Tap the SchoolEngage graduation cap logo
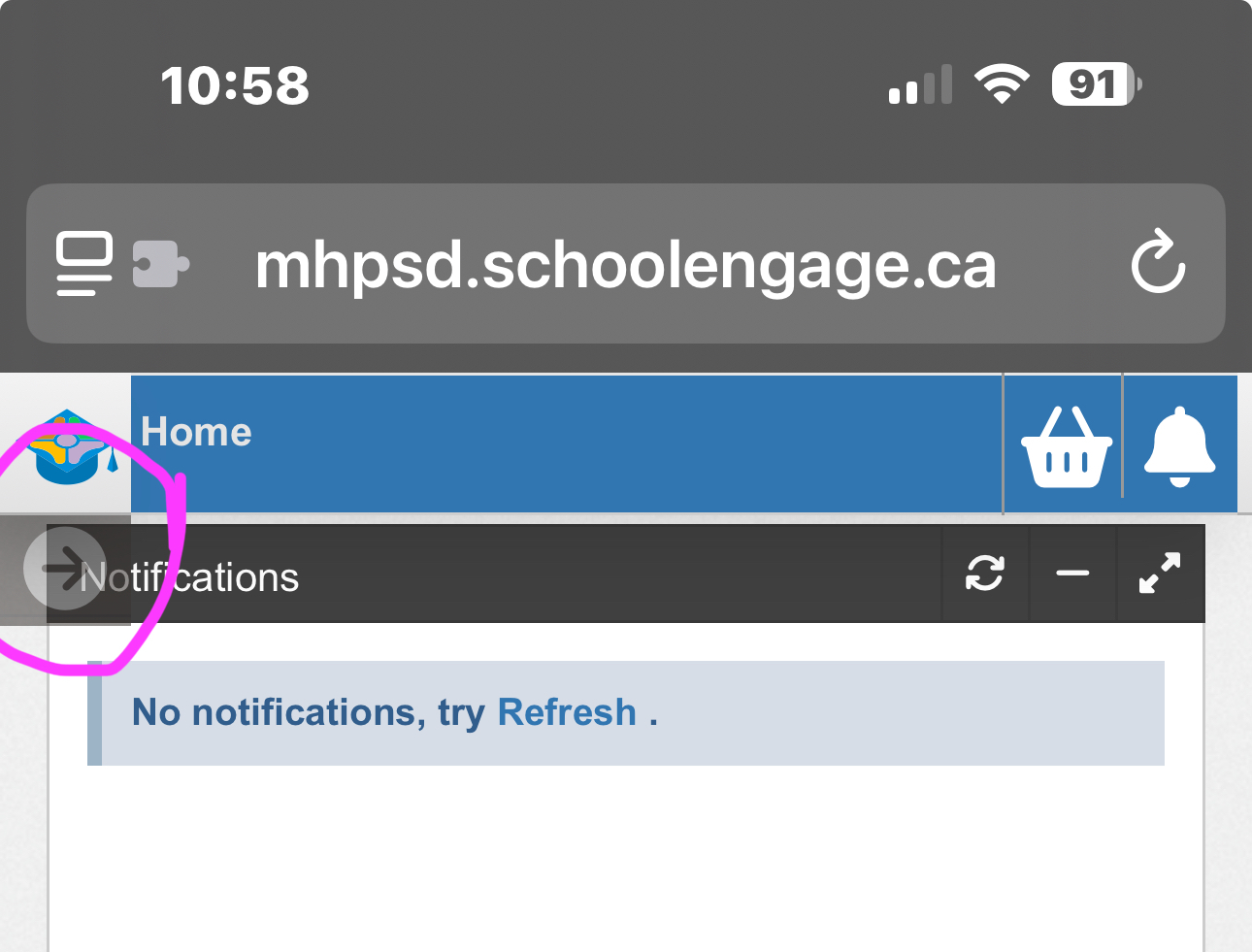The image size is (1252, 952). (x=66, y=442)
